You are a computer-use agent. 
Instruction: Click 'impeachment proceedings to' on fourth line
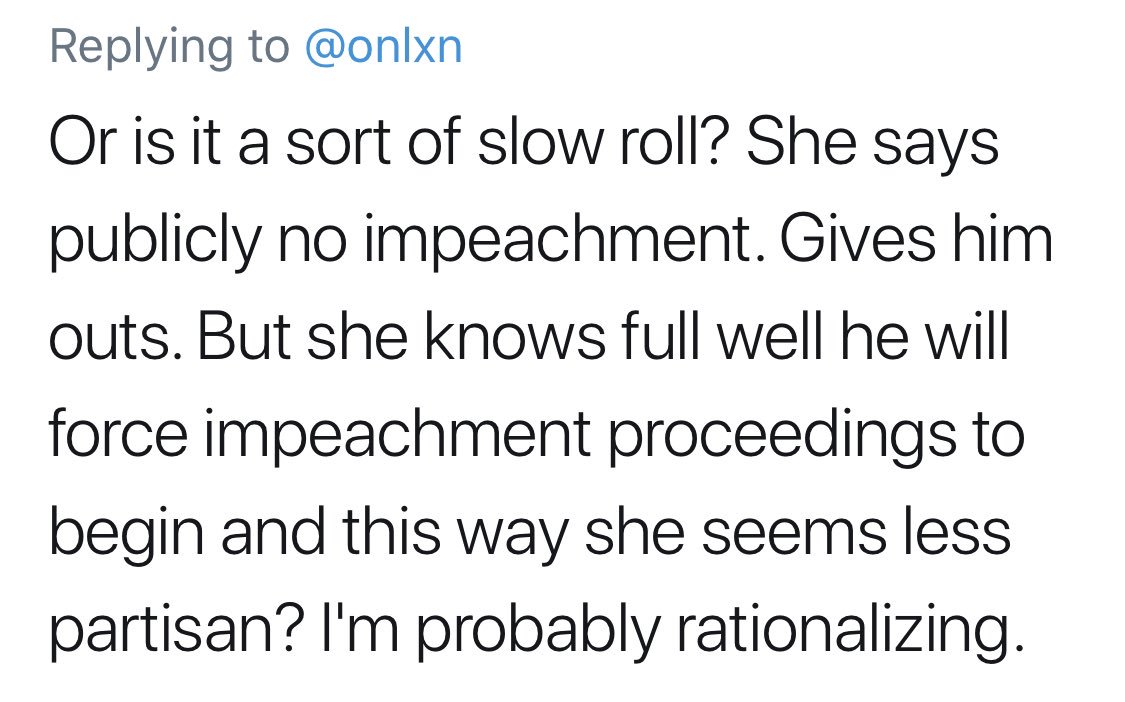click(615, 436)
